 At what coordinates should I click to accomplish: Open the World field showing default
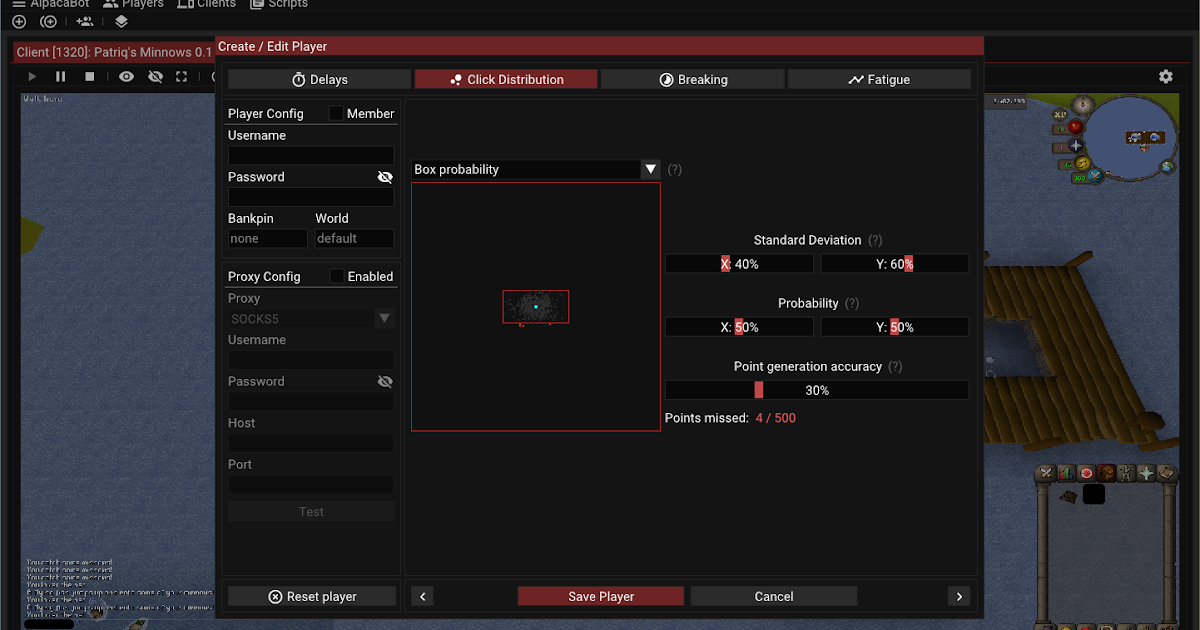coord(354,238)
